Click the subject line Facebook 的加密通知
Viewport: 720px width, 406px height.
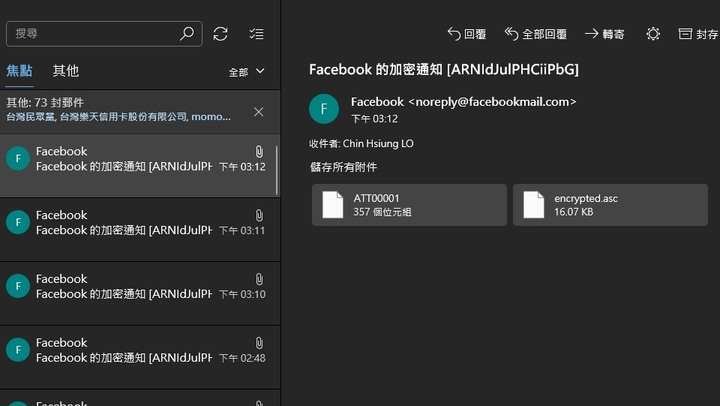[444, 70]
